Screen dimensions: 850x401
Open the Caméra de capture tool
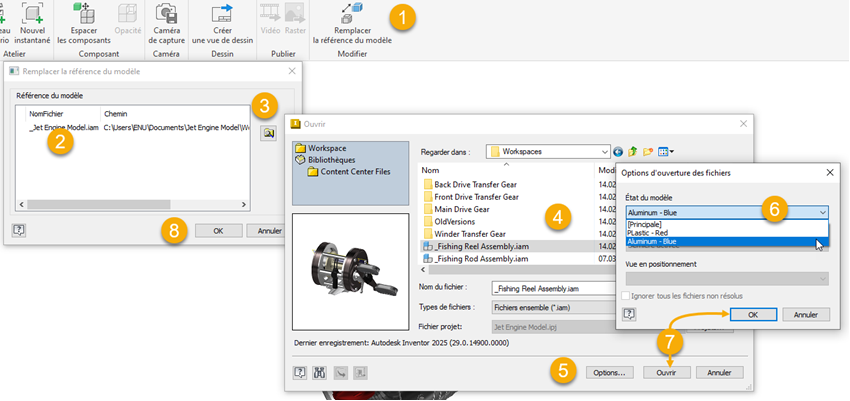[x=166, y=23]
